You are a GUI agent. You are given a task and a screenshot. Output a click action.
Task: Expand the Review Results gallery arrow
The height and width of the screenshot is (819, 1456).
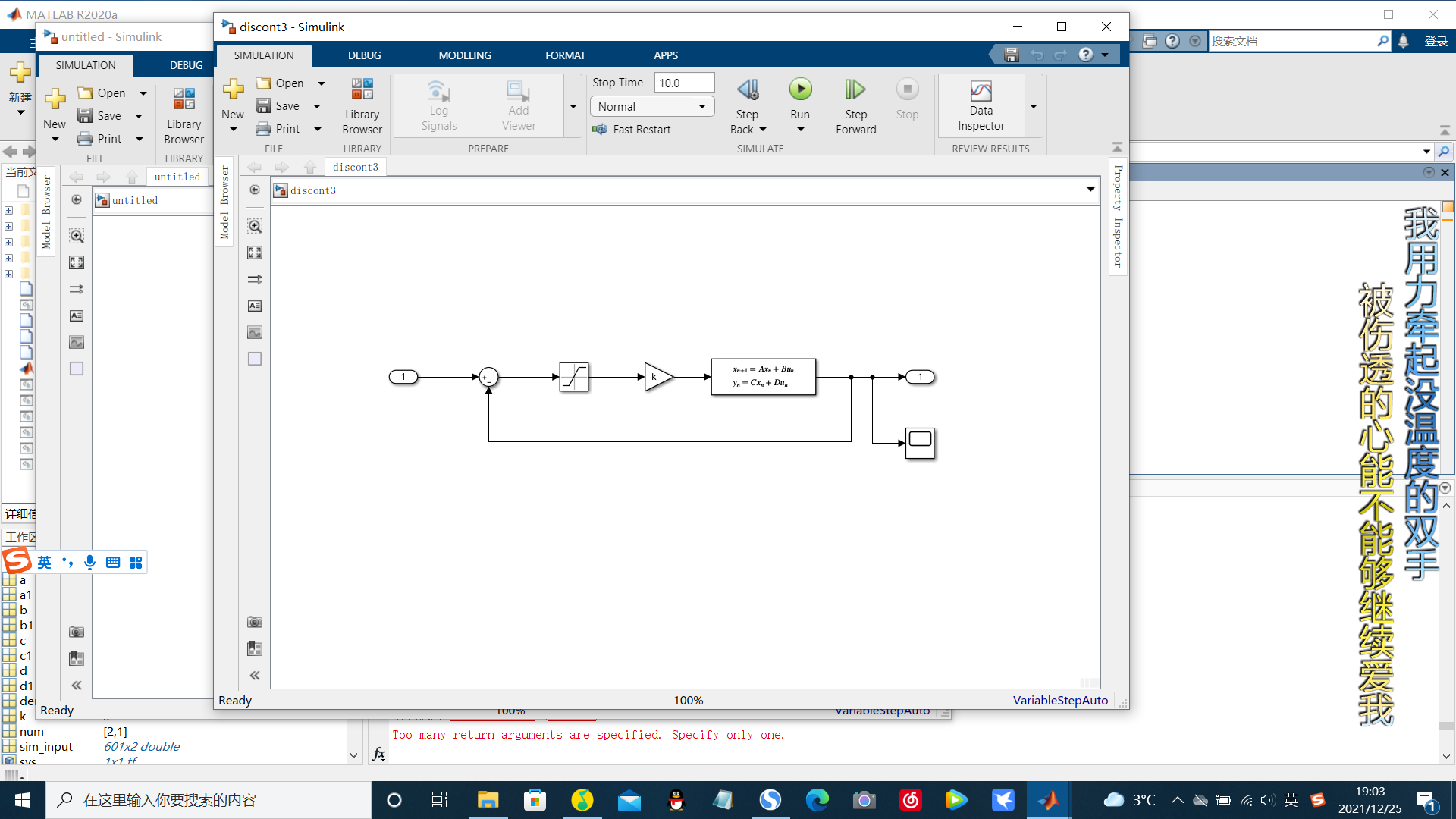tap(1033, 107)
